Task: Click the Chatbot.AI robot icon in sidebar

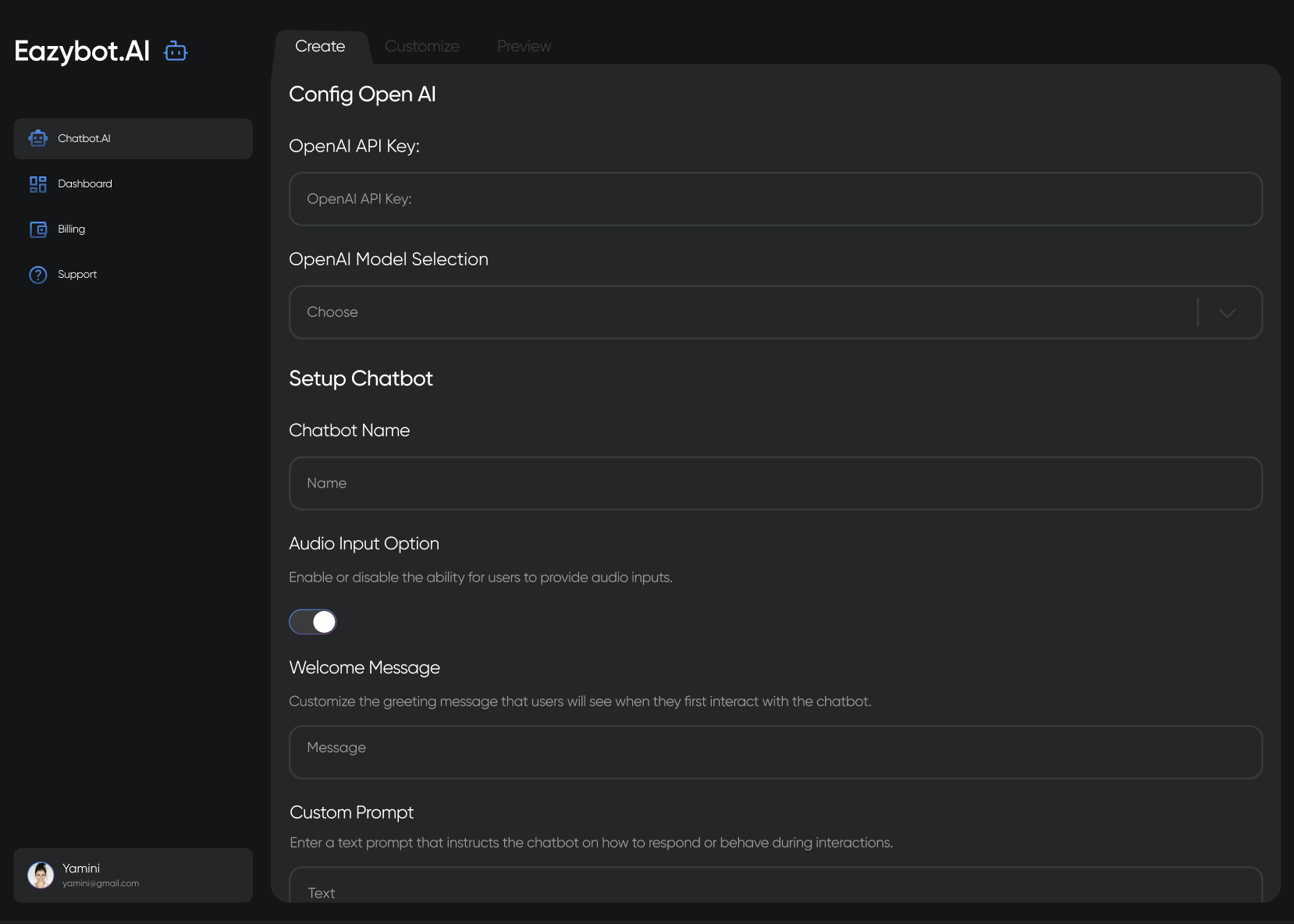Action: [38, 138]
